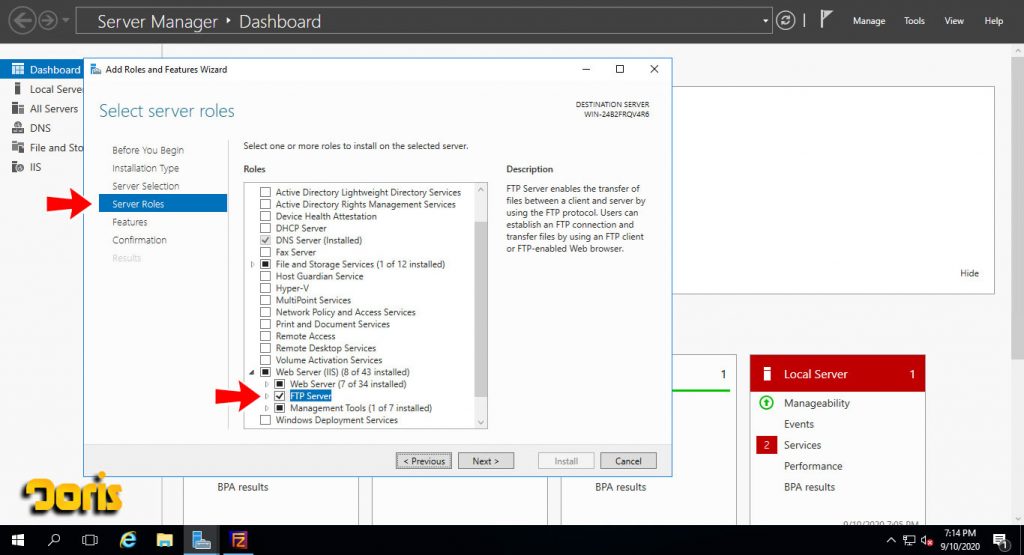Check Active Directory Rights Management Services
This screenshot has height=555, width=1024.
click(x=265, y=204)
